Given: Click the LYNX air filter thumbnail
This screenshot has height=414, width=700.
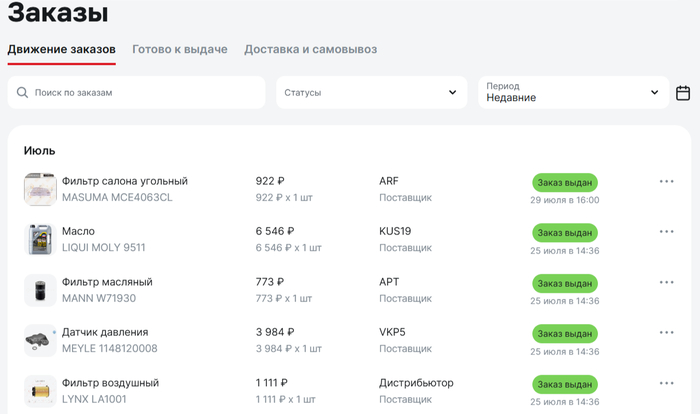Looking at the screenshot, I should click(x=40, y=391).
